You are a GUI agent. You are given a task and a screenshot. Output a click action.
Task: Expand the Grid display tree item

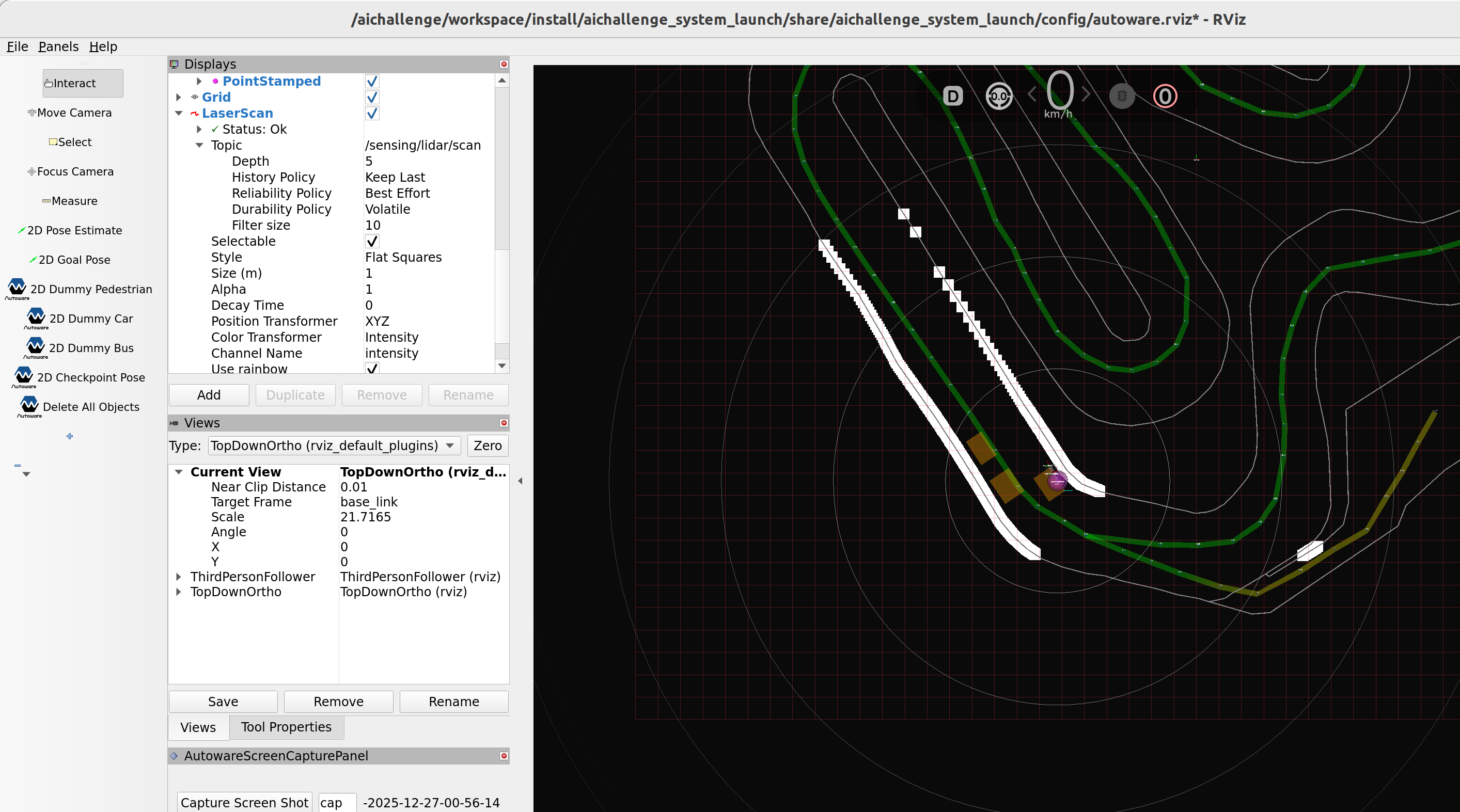pos(179,98)
